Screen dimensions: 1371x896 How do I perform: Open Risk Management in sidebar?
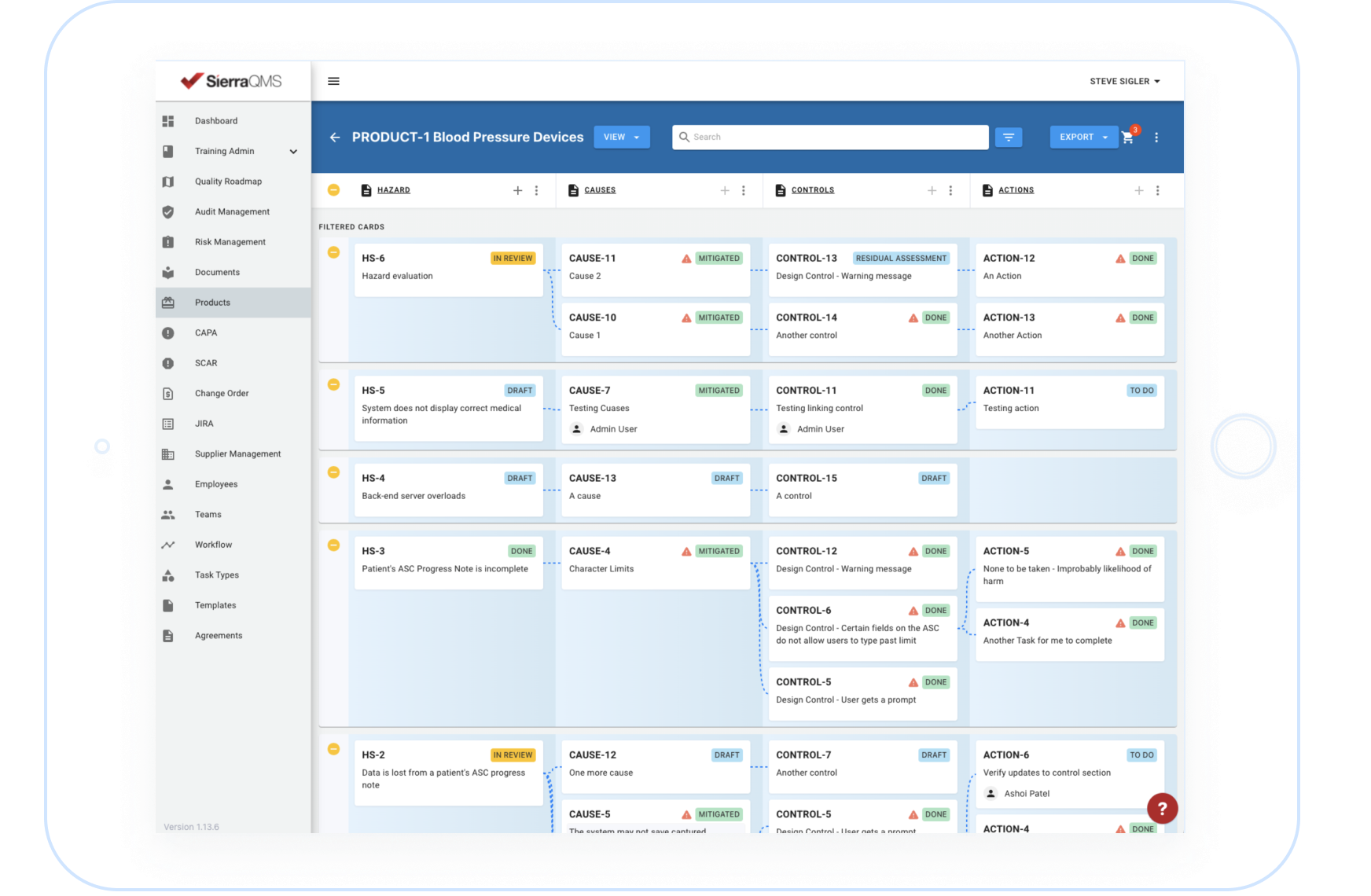coord(233,242)
